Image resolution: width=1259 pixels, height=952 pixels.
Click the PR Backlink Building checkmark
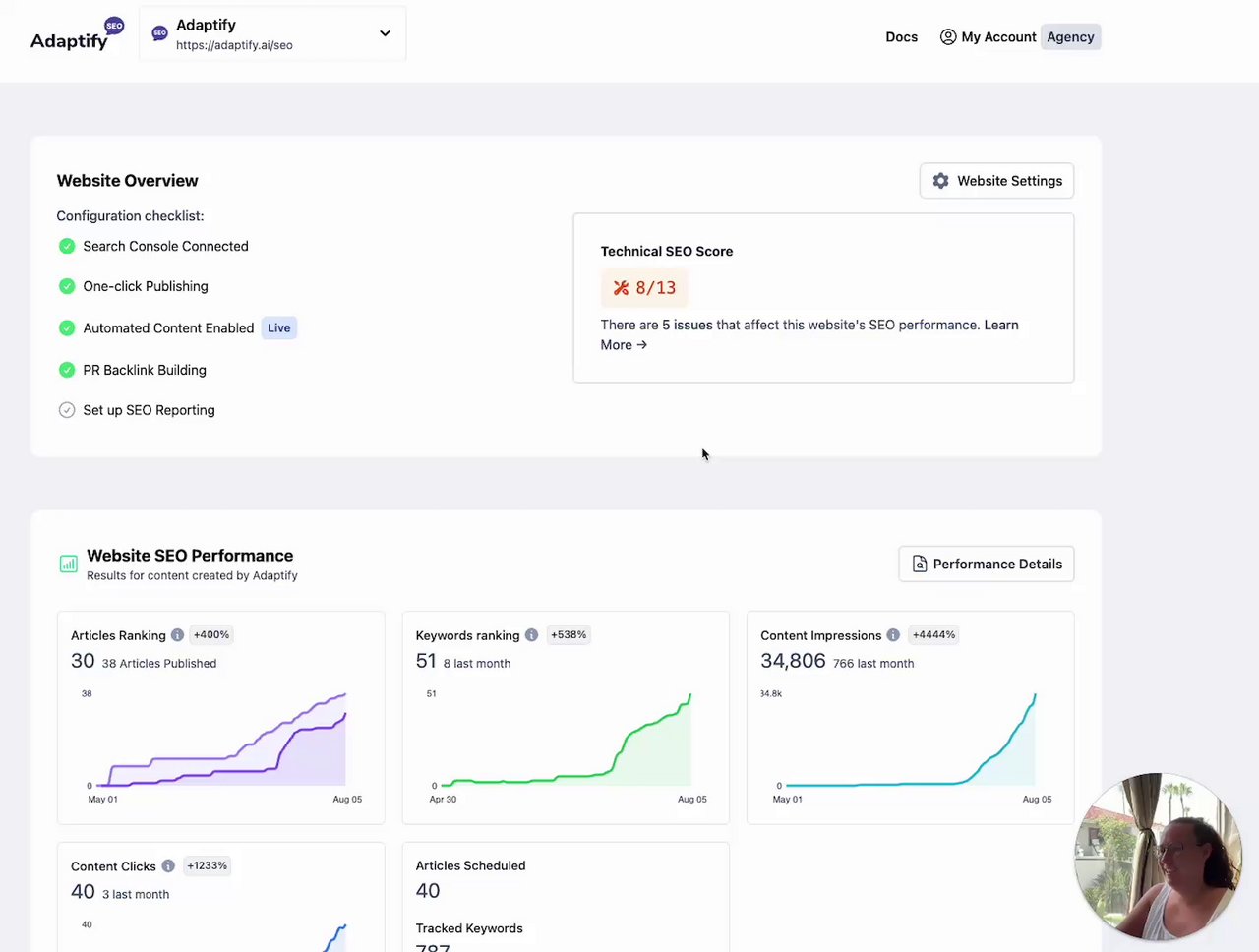click(67, 370)
